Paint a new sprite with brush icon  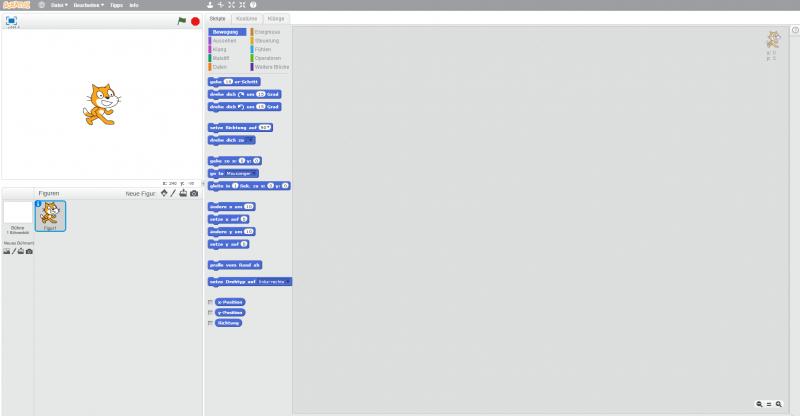point(173,193)
